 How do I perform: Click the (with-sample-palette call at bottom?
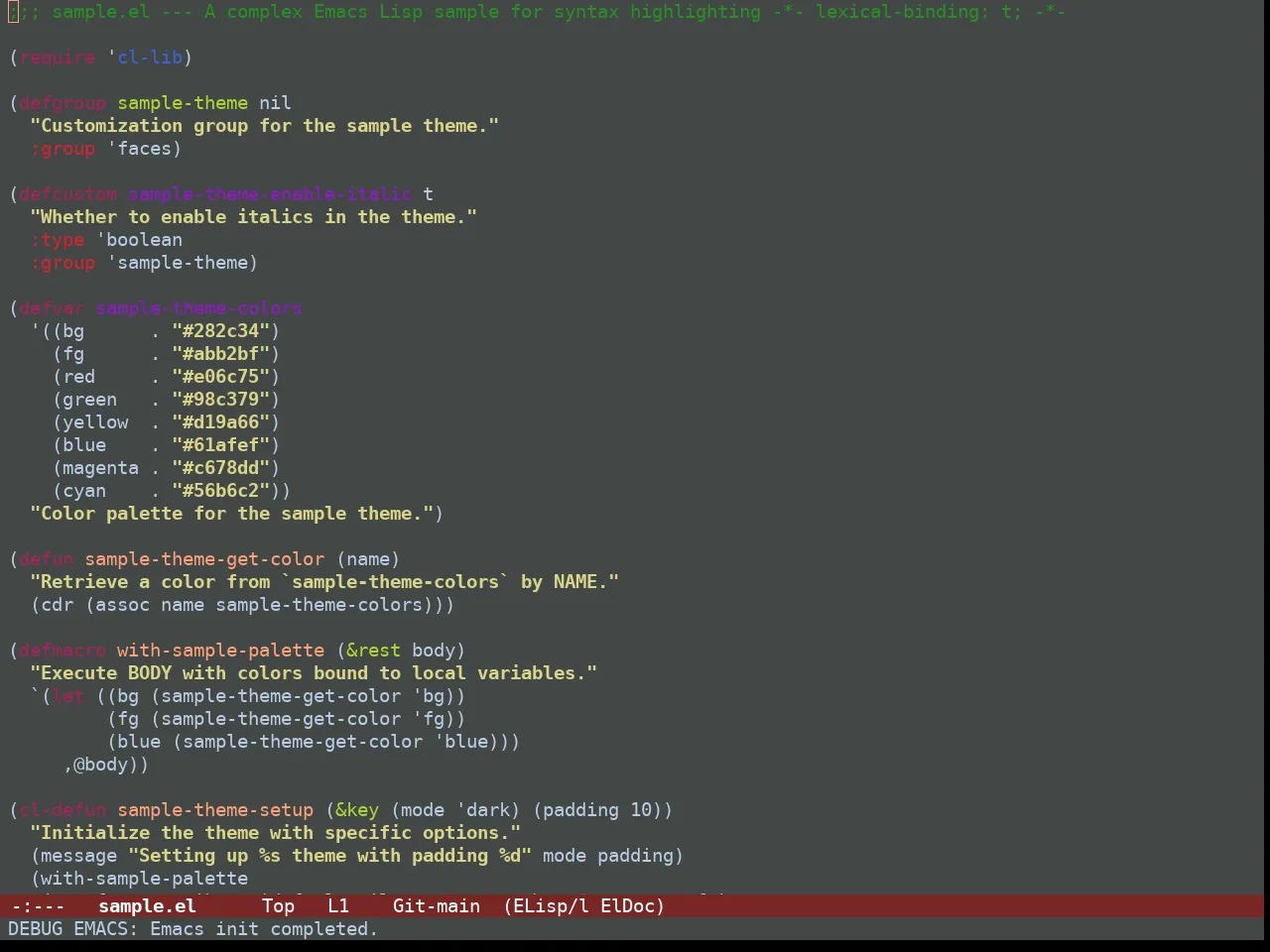pos(139,879)
